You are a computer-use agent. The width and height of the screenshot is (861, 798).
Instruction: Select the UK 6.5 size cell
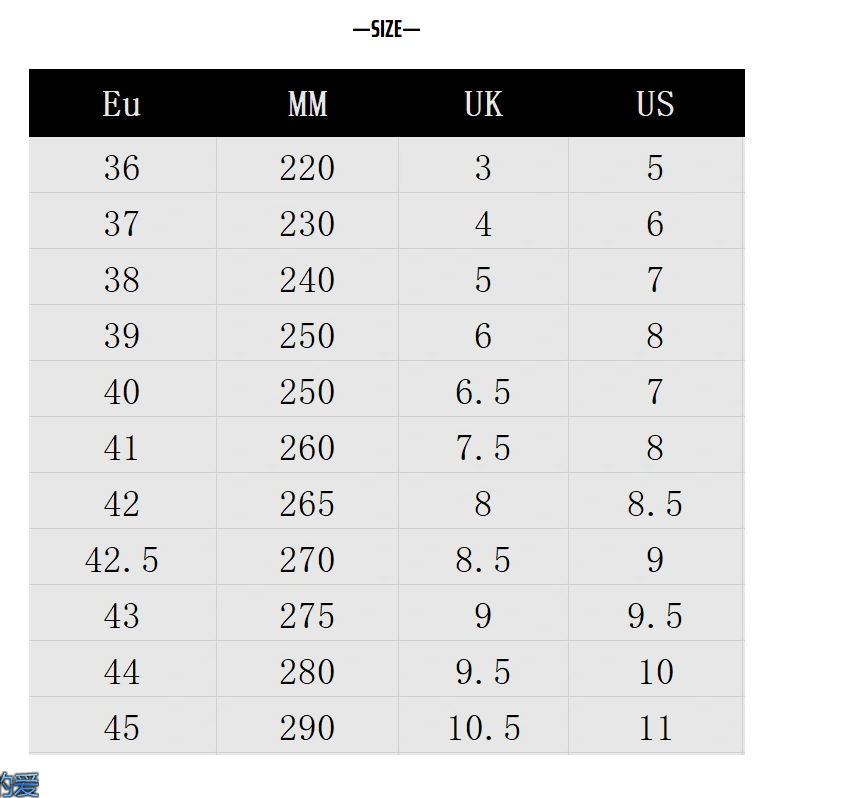click(x=483, y=391)
